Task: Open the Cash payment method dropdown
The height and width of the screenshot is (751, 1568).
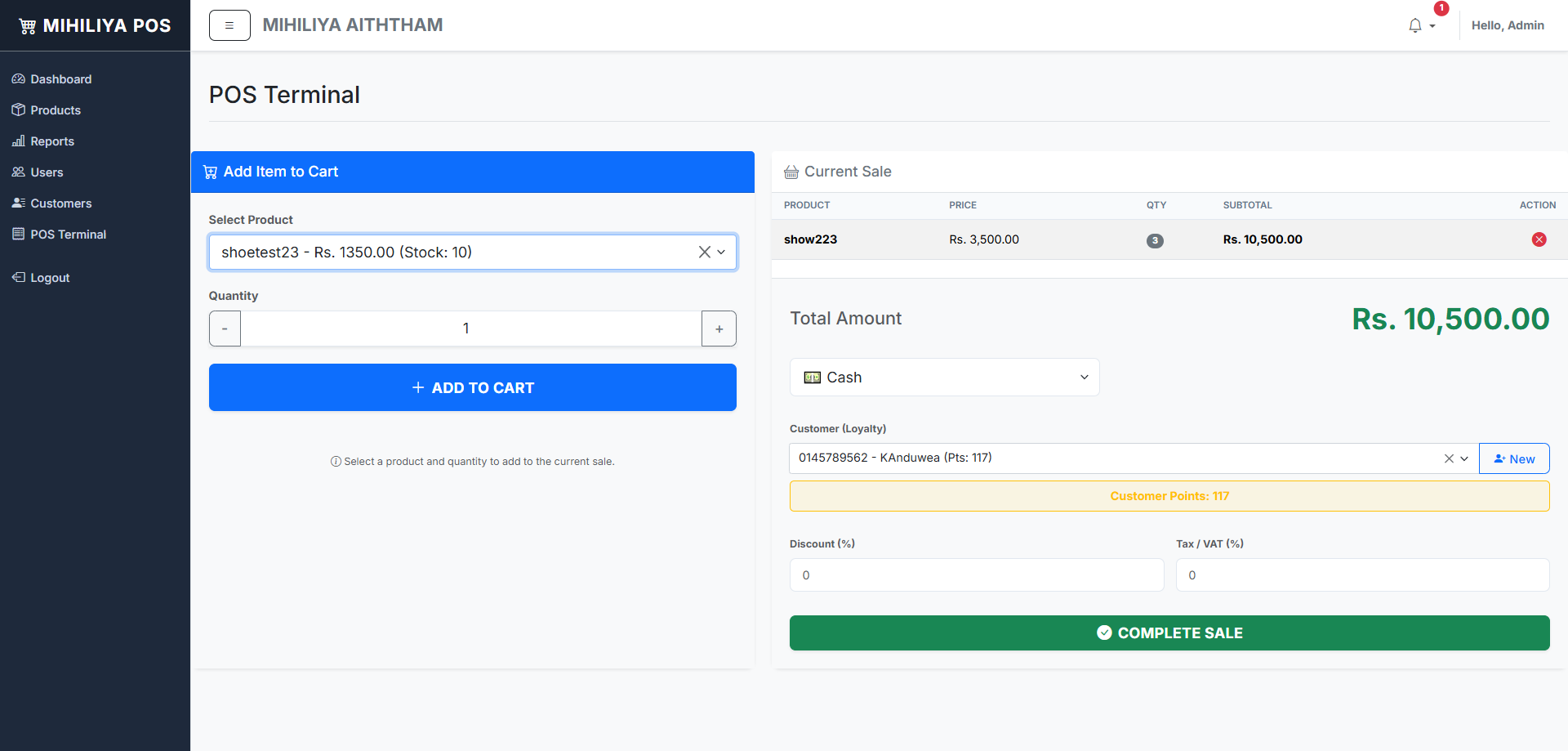Action: click(944, 378)
